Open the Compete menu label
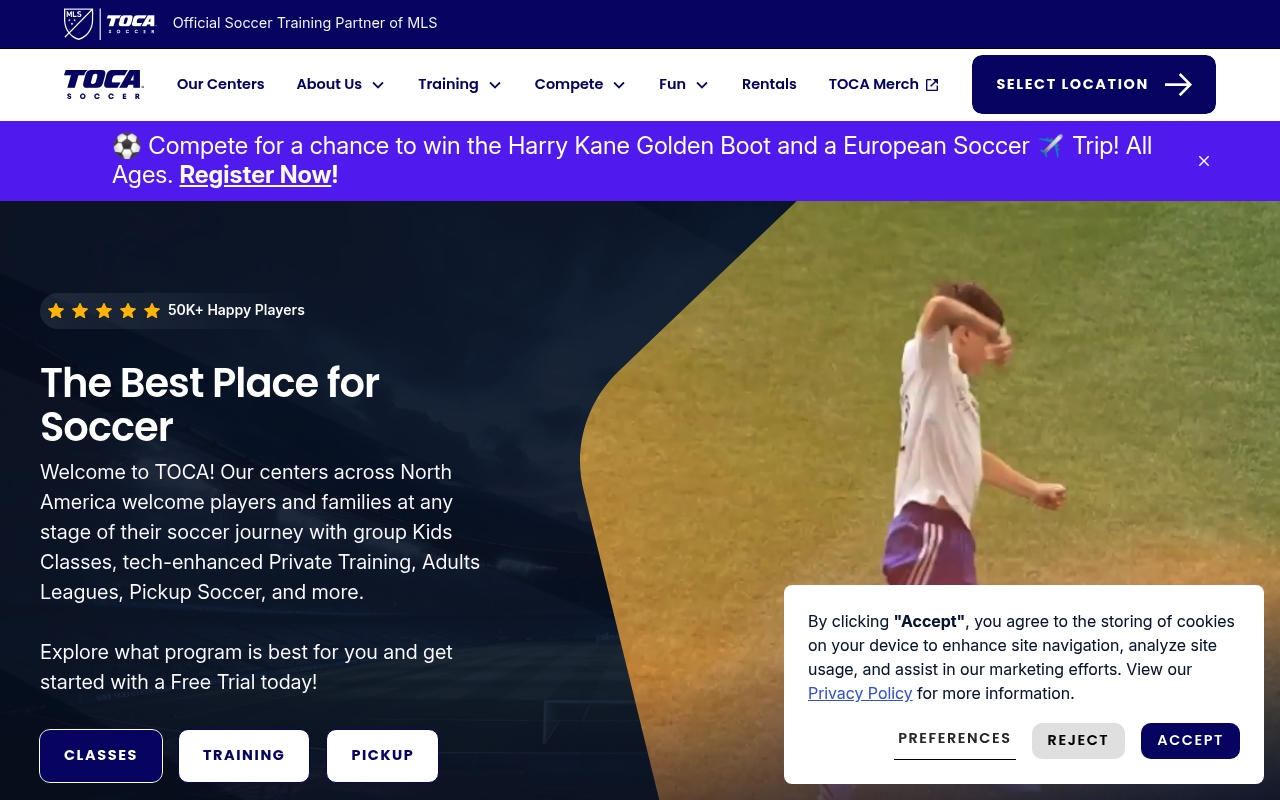This screenshot has height=800, width=1280. (569, 84)
